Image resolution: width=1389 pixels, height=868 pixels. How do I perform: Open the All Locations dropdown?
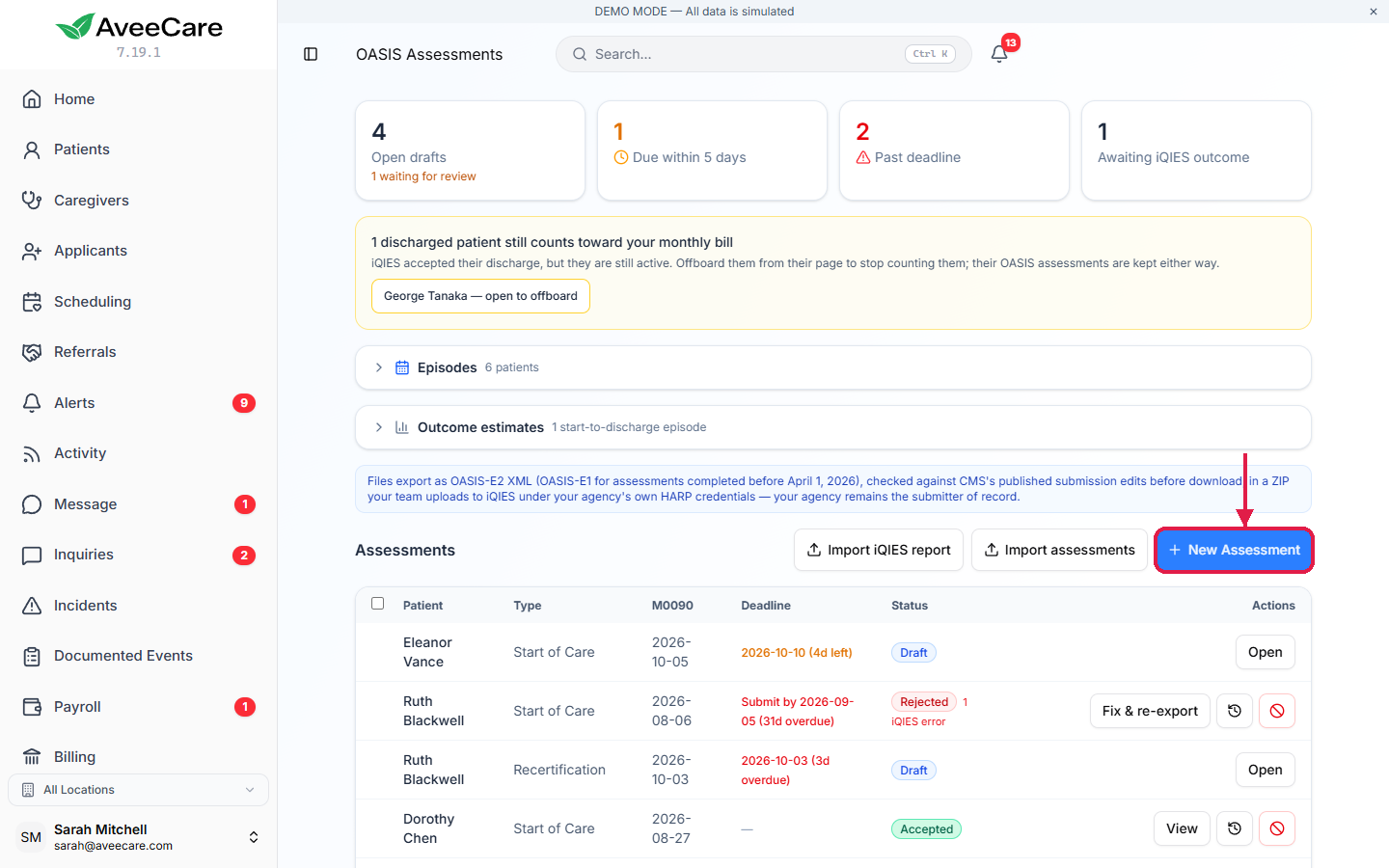point(139,790)
